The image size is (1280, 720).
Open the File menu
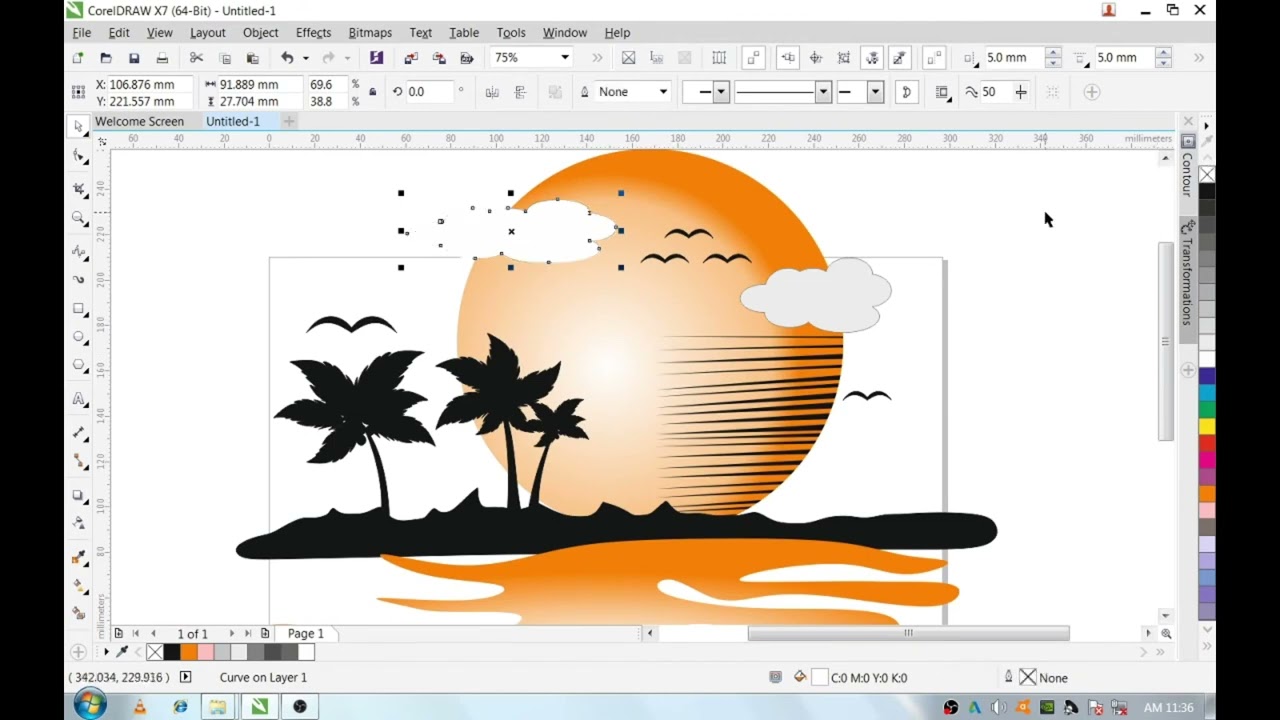81,33
